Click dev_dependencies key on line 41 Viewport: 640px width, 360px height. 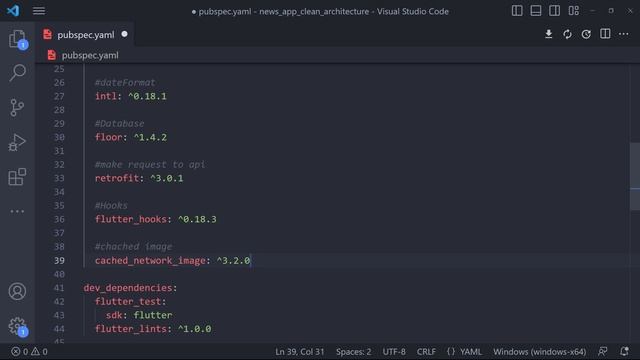pos(128,288)
